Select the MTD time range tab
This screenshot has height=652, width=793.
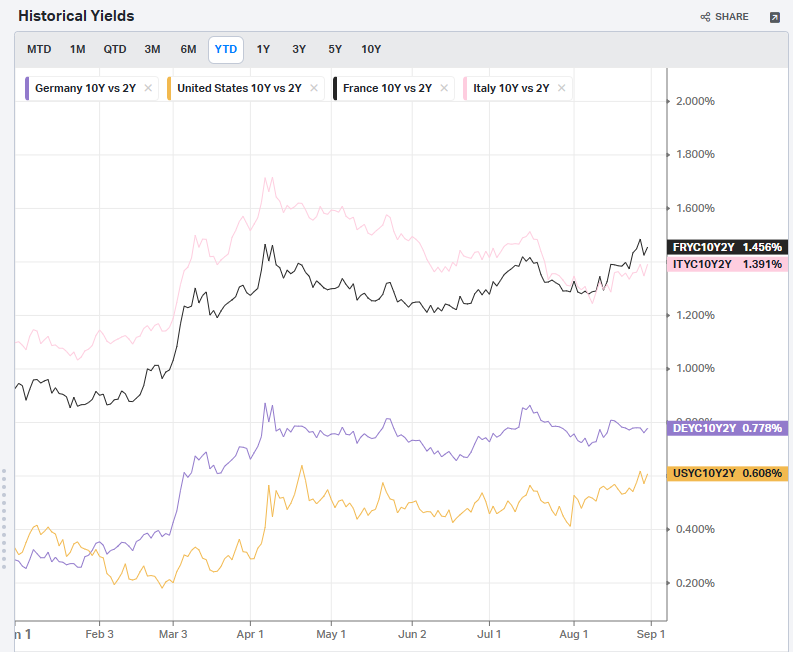(x=39, y=50)
